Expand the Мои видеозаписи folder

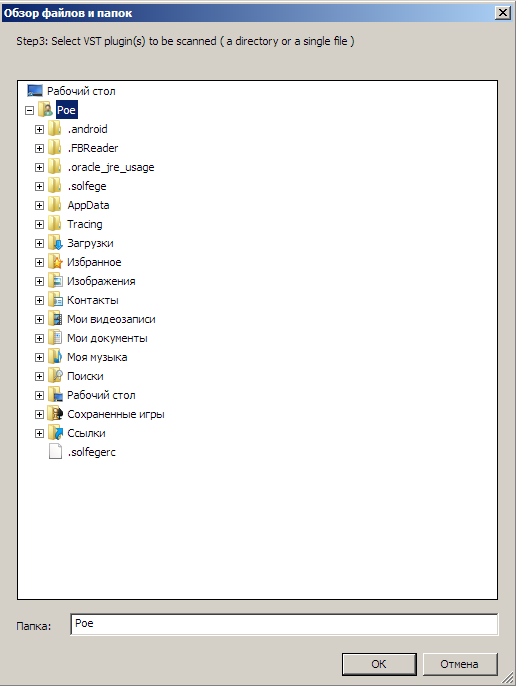coord(39,320)
